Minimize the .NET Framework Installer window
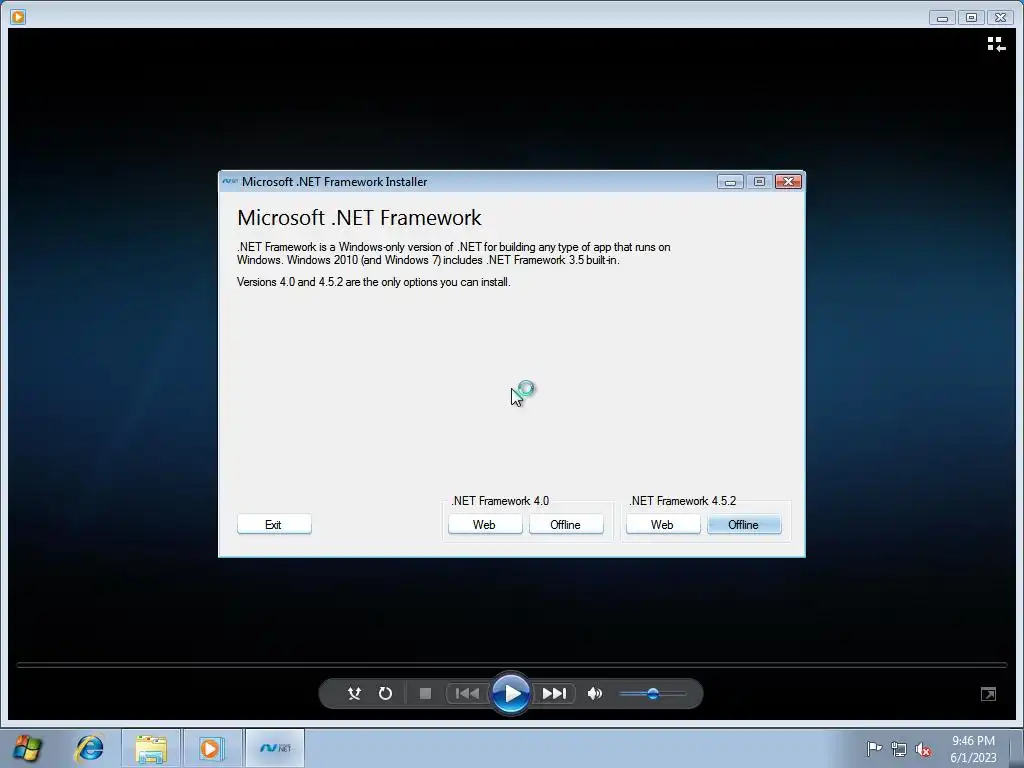Image resolution: width=1024 pixels, height=768 pixels. (x=730, y=182)
